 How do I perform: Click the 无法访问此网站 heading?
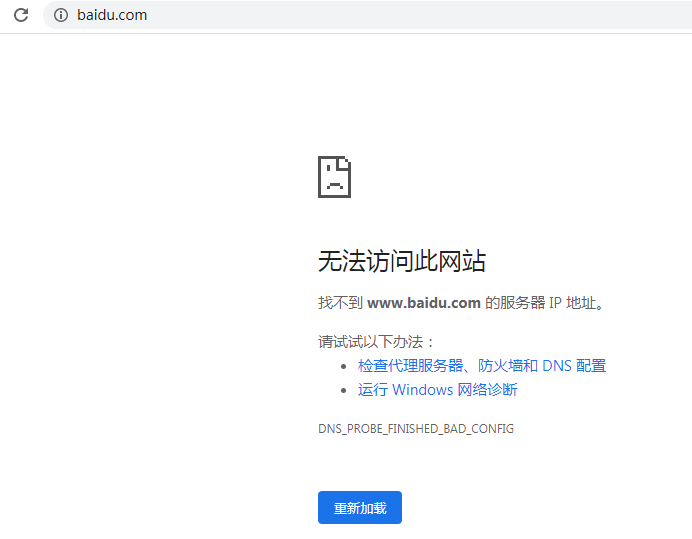pyautogui.click(x=402, y=261)
